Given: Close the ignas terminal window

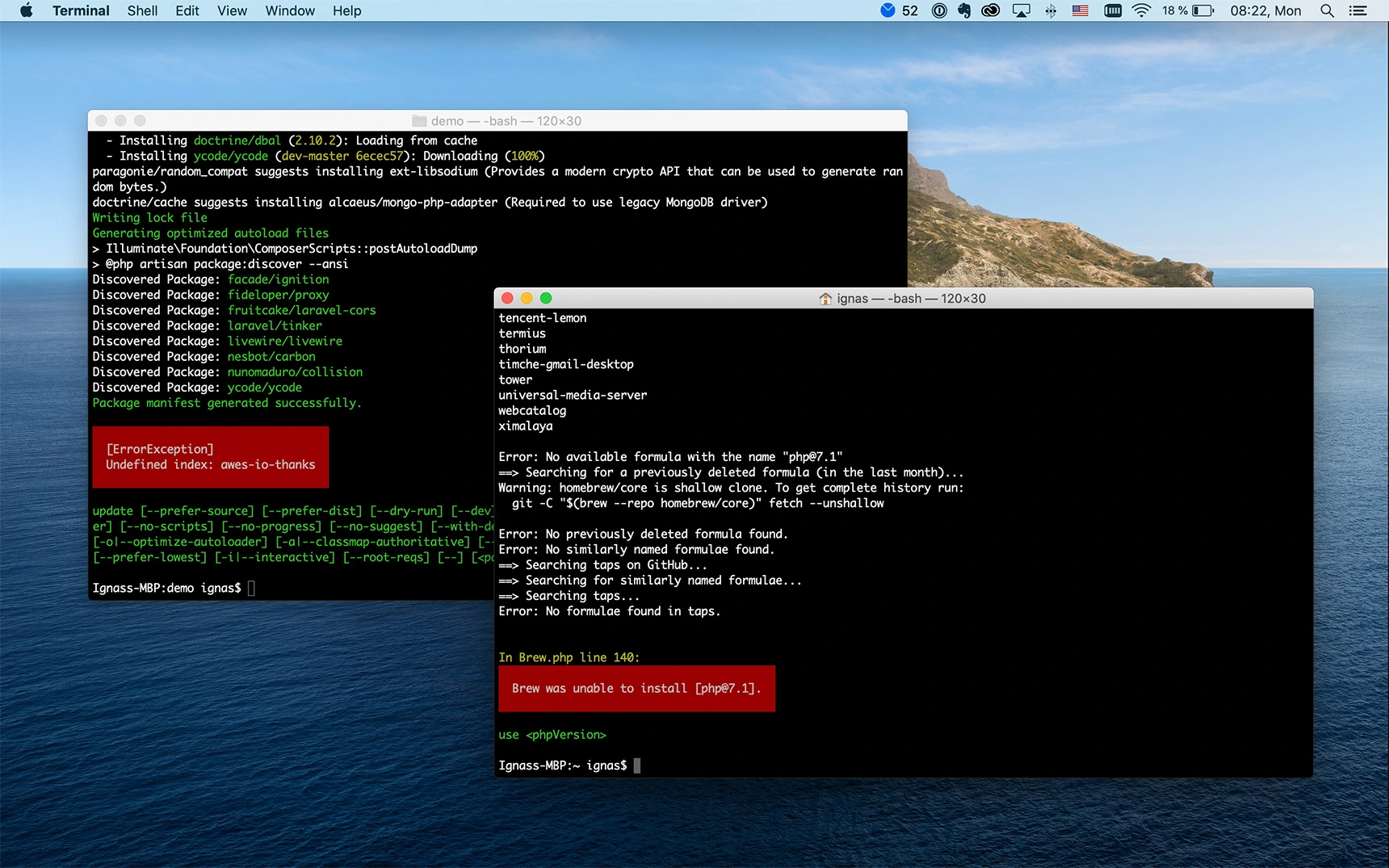Looking at the screenshot, I should 507,298.
